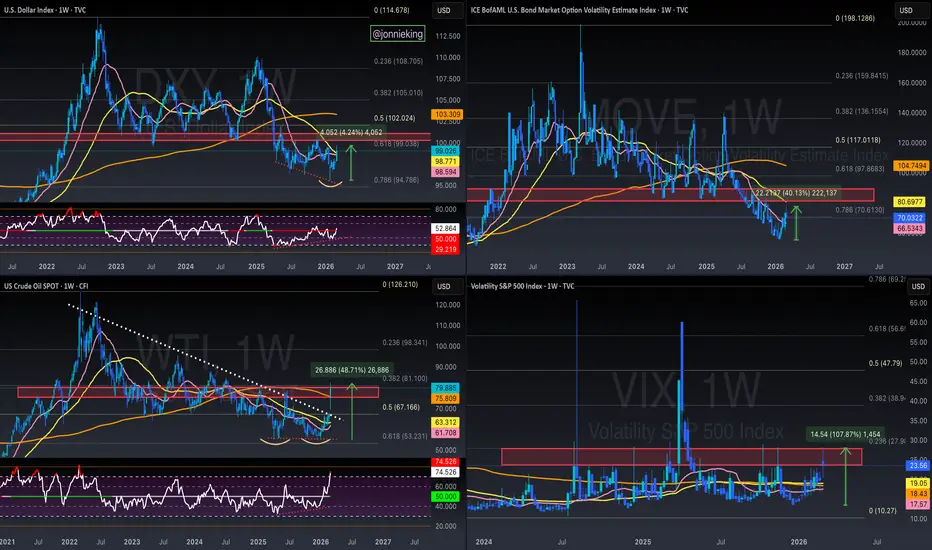Click the pink 98.594 price label
The image size is (932, 550).
click(x=446, y=172)
